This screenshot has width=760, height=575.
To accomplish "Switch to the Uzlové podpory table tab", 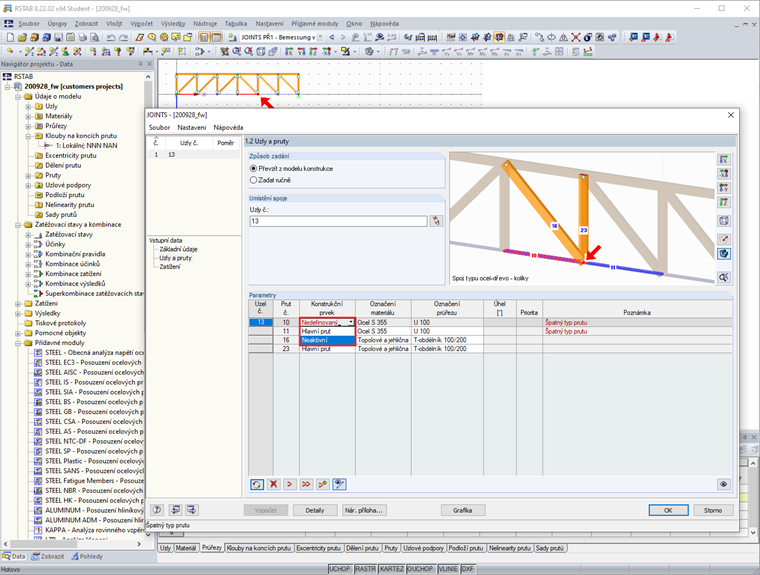I will pos(423,548).
